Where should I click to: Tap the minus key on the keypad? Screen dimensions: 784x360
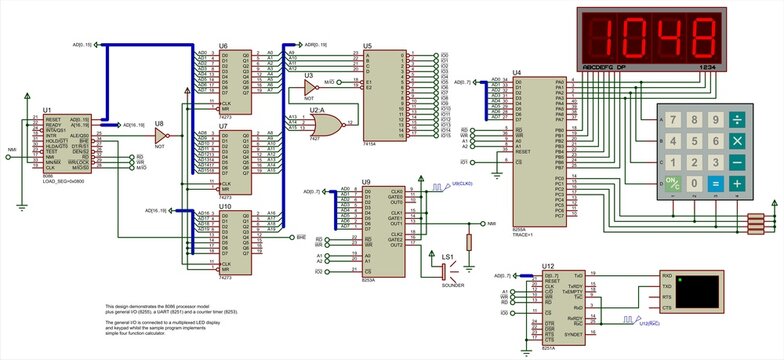(x=737, y=162)
